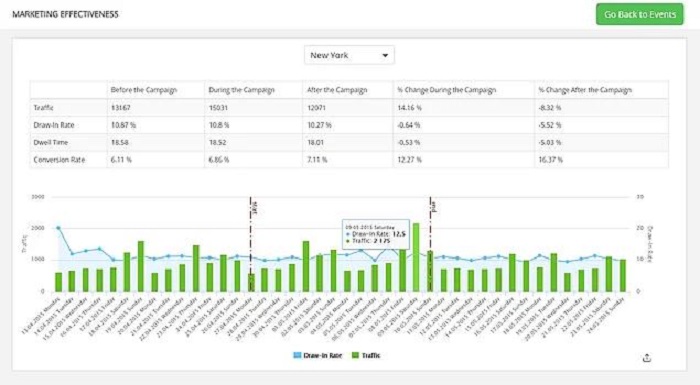Select the After the Campaign column header

(x=337, y=90)
